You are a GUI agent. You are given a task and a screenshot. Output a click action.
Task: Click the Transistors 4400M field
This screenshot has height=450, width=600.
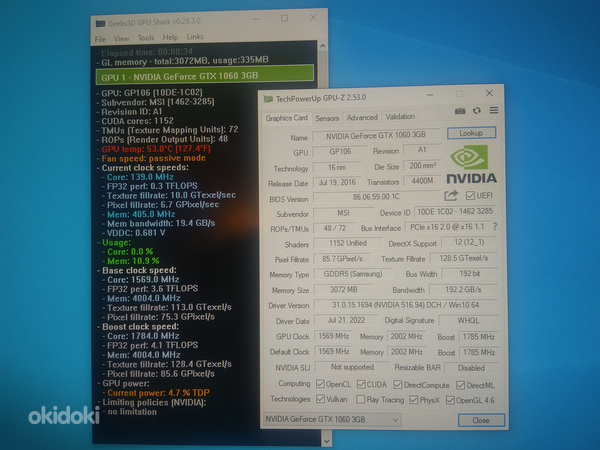[x=422, y=181]
